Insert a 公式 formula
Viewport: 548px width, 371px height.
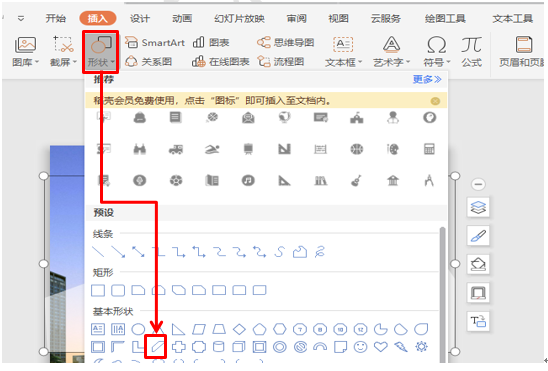point(471,52)
